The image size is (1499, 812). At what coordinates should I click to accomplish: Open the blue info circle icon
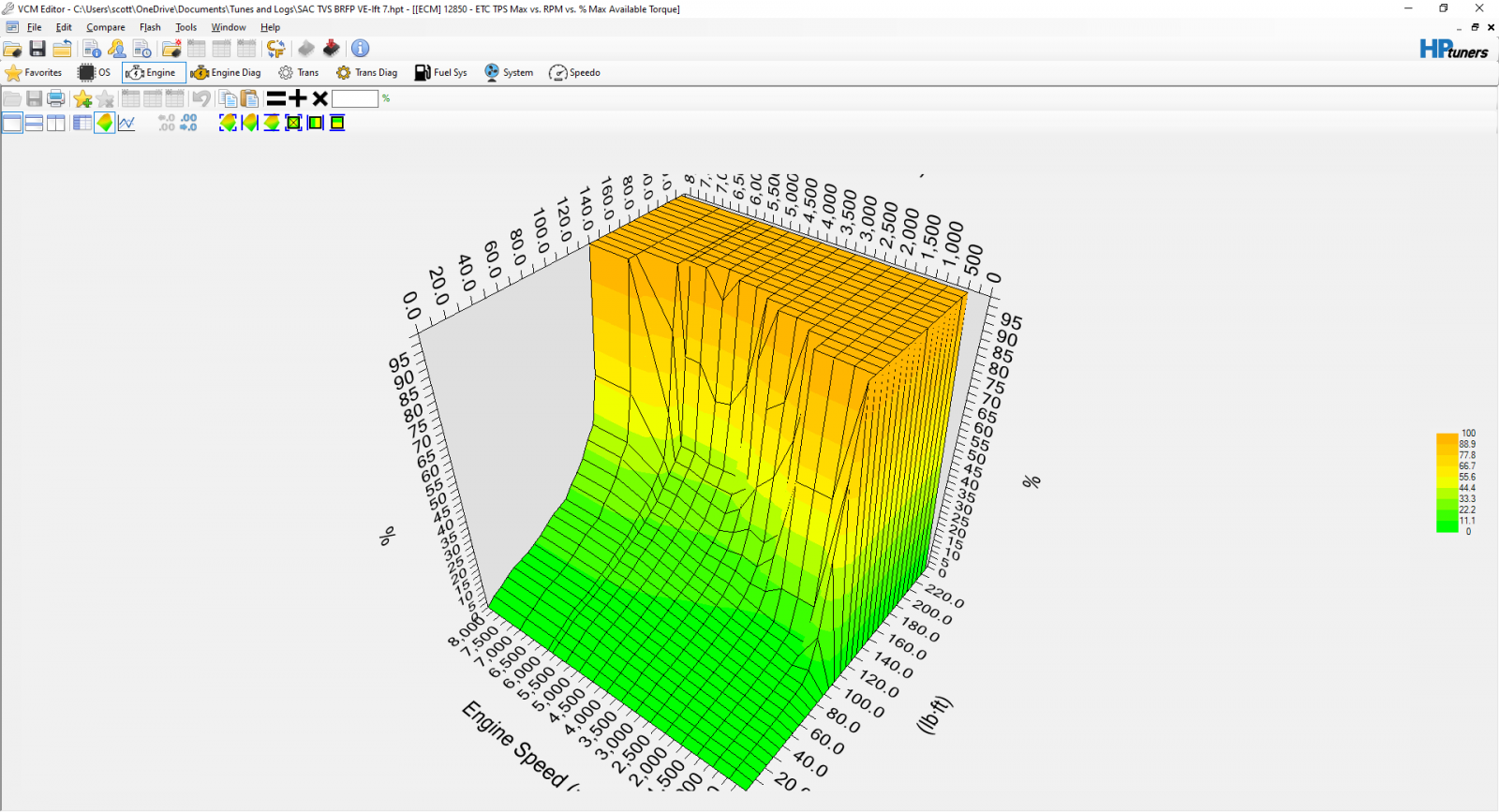(361, 49)
